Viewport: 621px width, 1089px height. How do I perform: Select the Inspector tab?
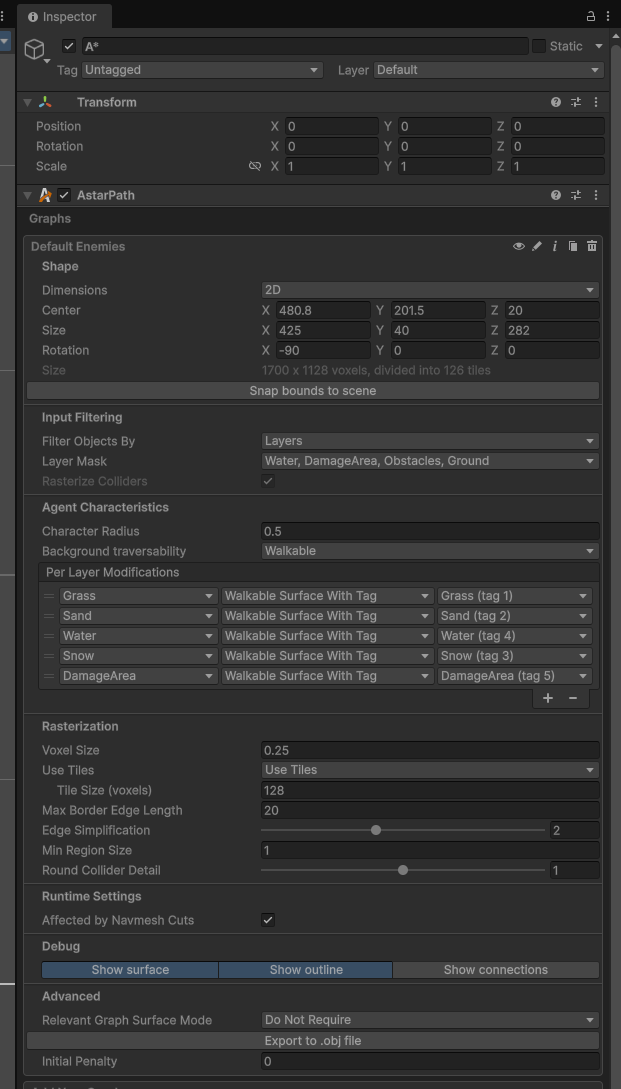point(62,17)
